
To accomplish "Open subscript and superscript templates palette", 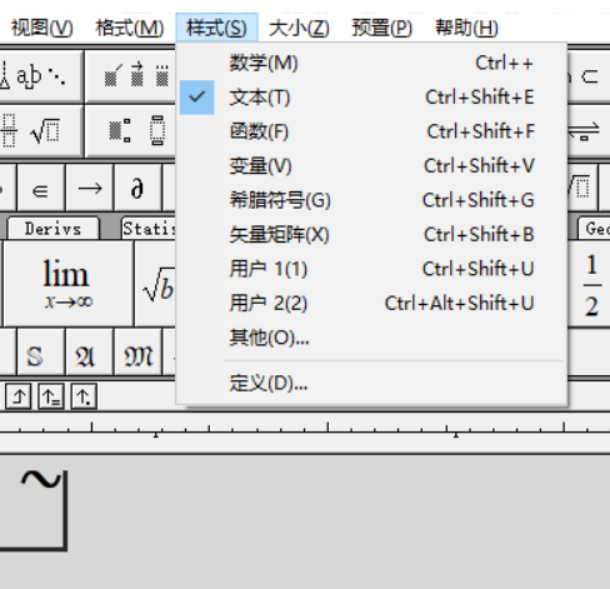I will point(132,131).
